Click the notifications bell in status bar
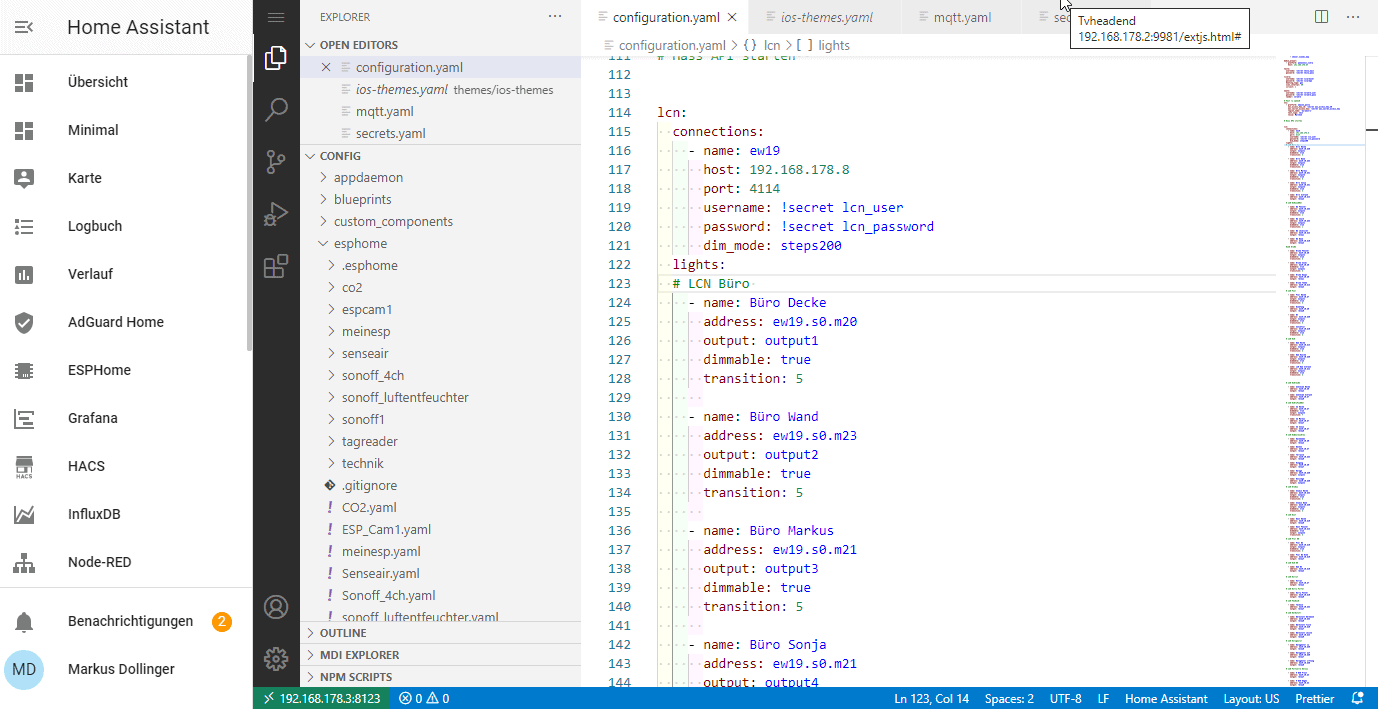 1357,698
